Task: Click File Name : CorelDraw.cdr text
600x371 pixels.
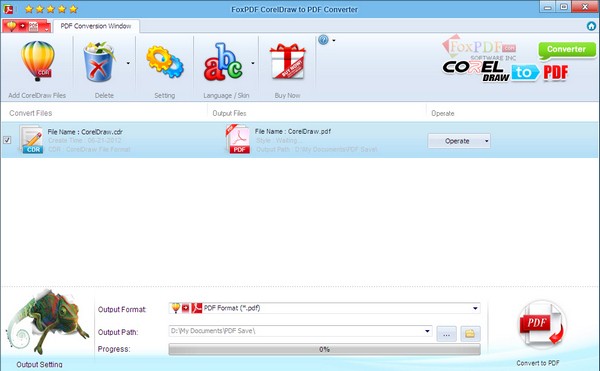Action: [85, 132]
